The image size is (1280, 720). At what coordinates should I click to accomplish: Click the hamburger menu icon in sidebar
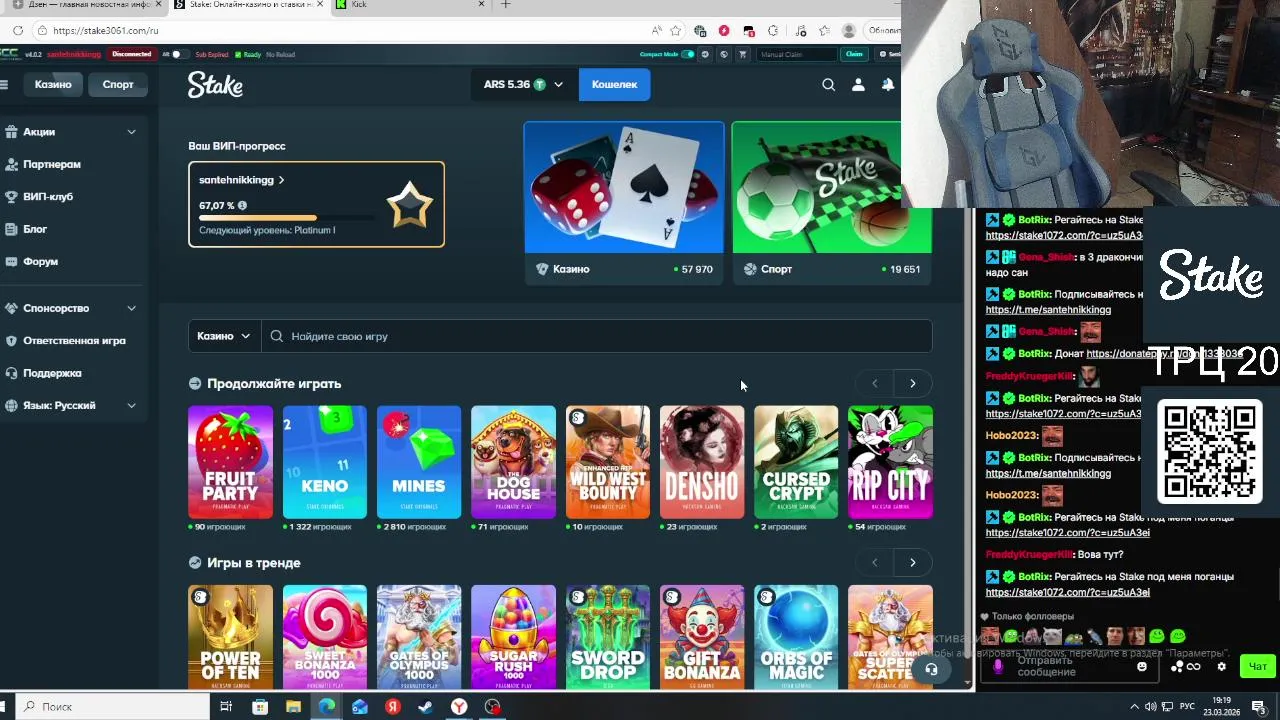tap(4, 85)
